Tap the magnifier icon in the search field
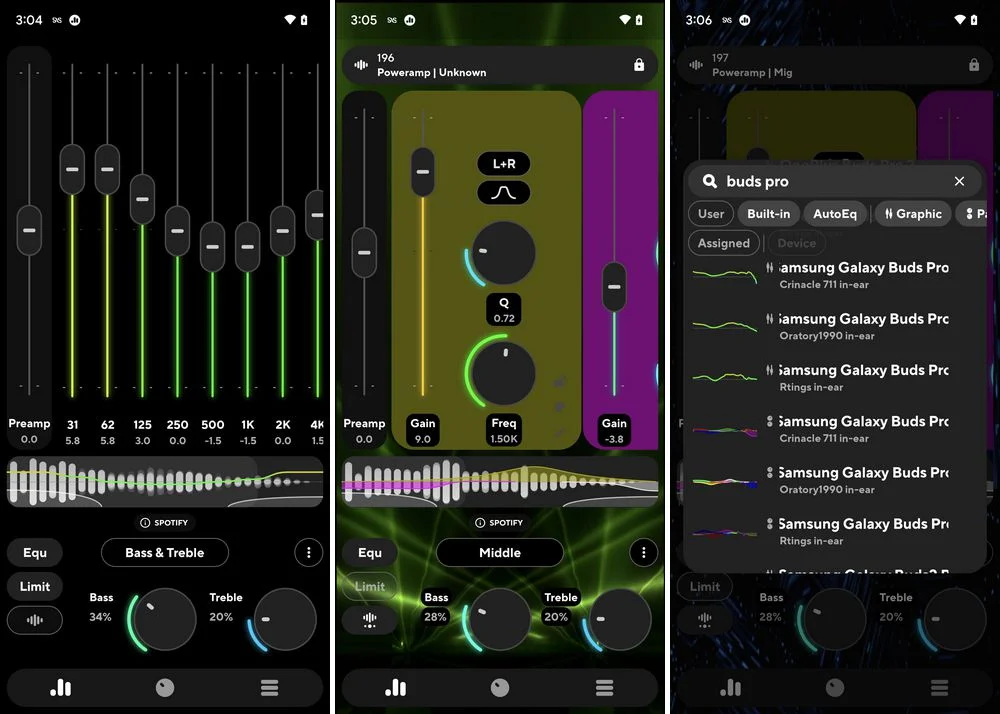The width and height of the screenshot is (1000, 714). [710, 181]
